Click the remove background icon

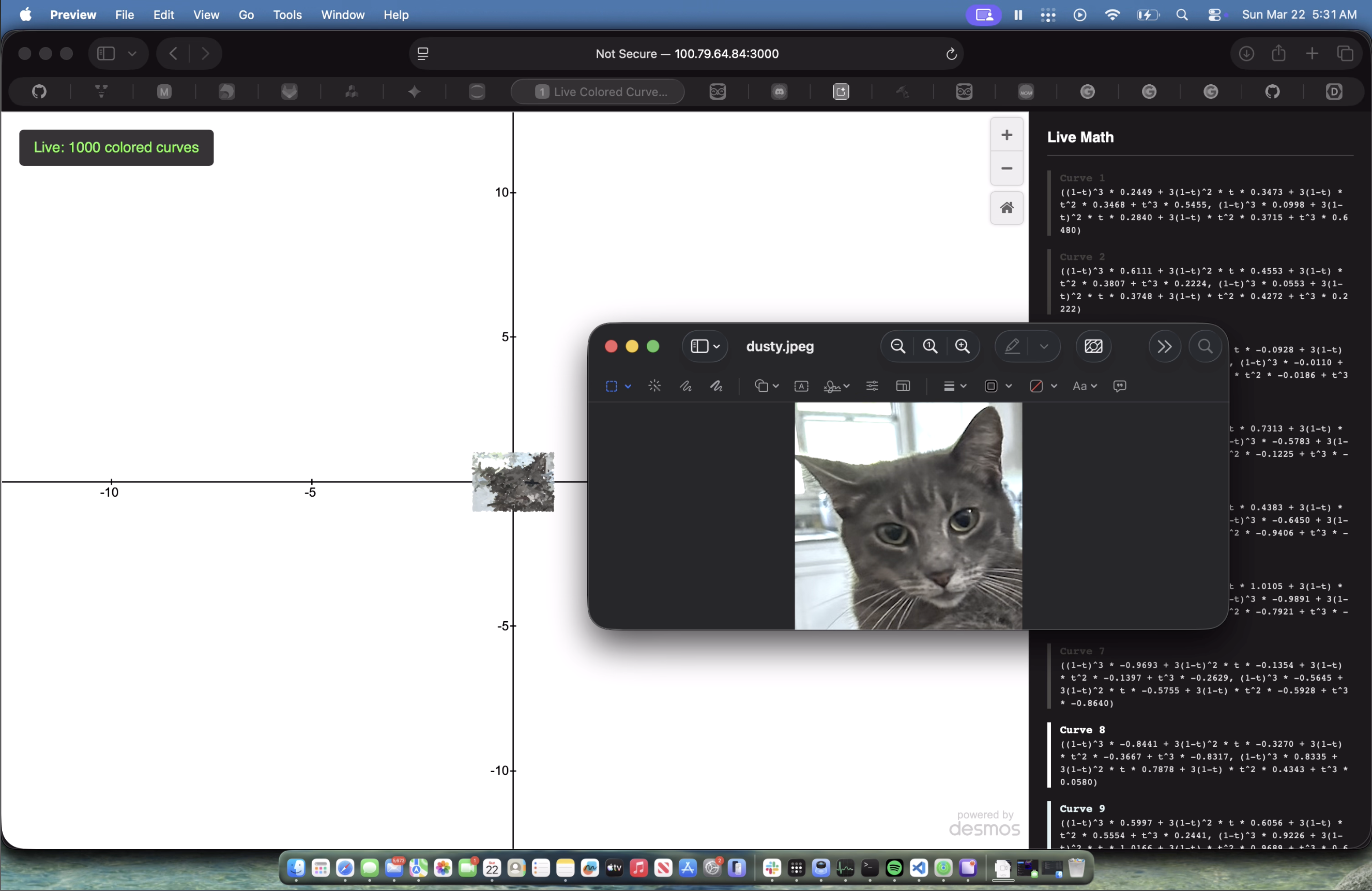(1093, 346)
